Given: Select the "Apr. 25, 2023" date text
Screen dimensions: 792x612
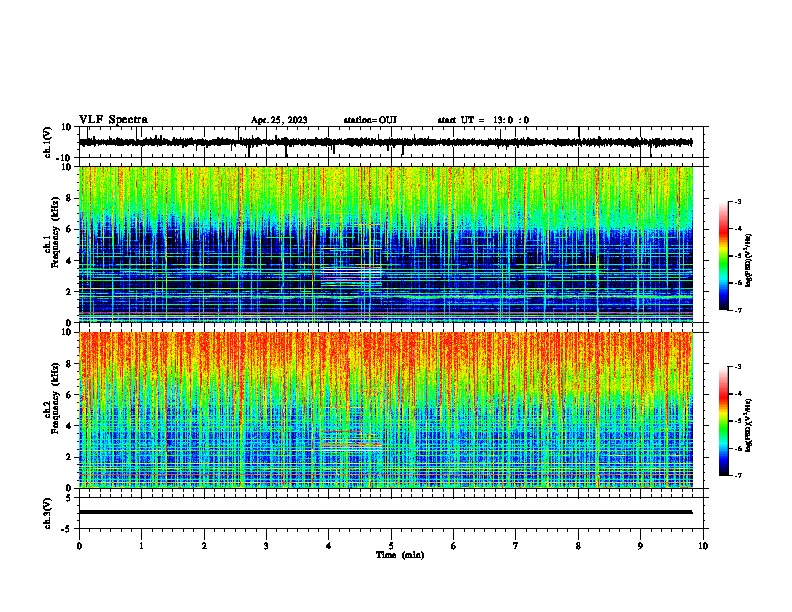Looking at the screenshot, I should 279,120.
